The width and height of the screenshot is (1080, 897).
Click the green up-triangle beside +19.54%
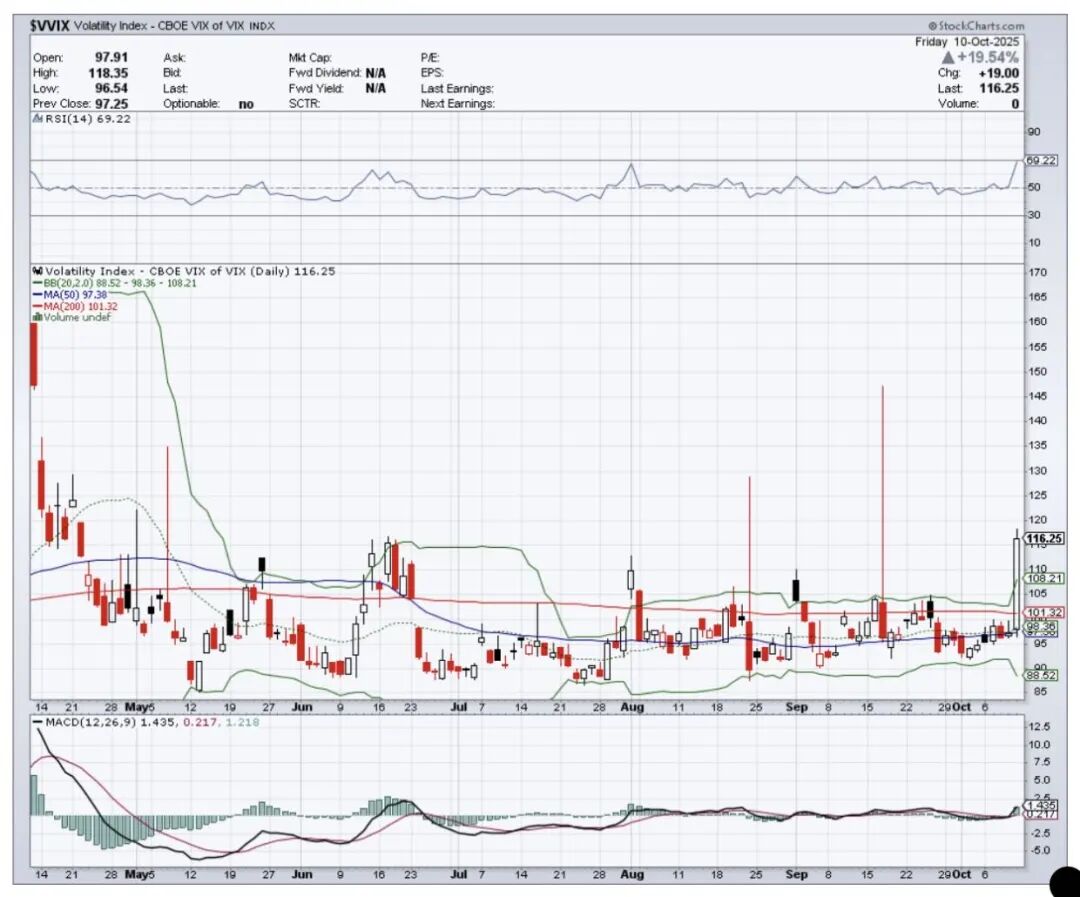[x=948, y=57]
